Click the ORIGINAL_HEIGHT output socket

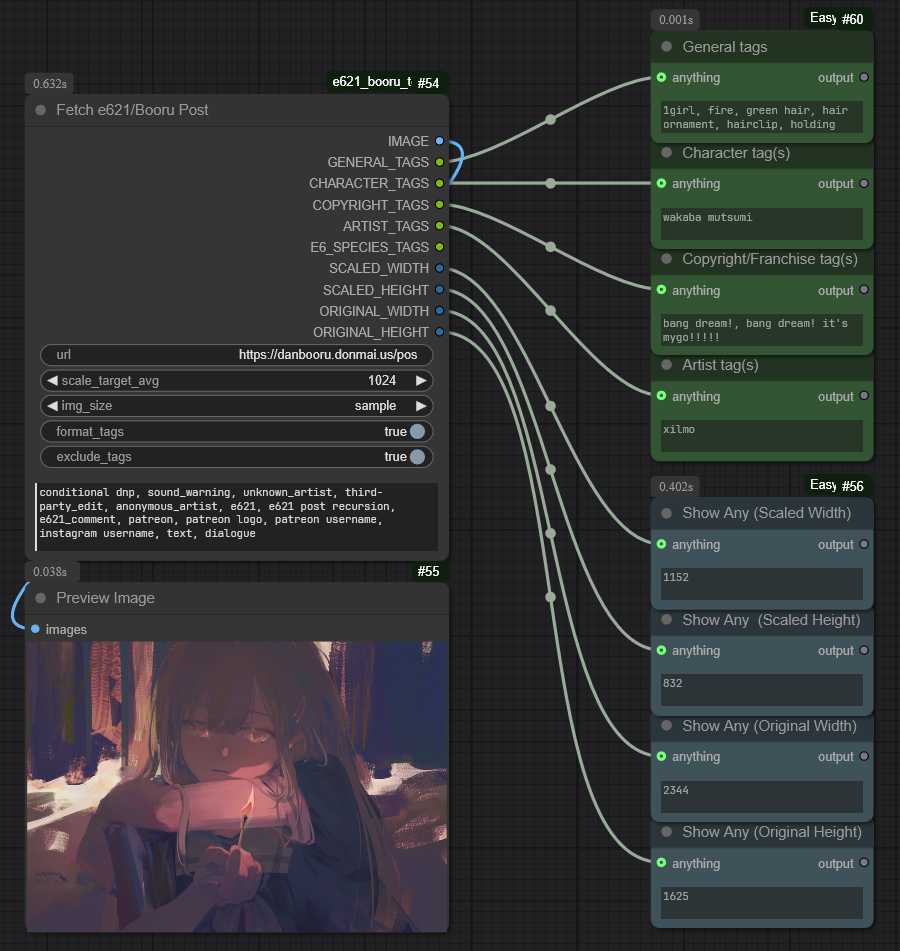point(439,332)
